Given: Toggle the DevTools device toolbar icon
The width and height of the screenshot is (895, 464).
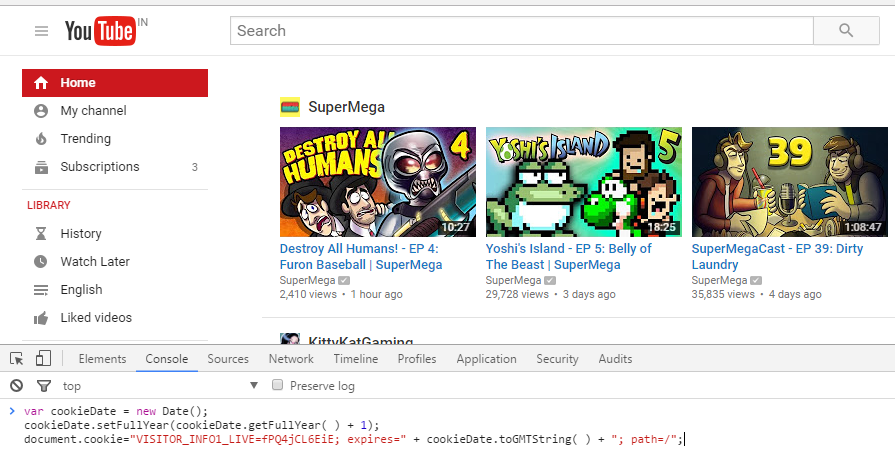Looking at the screenshot, I should click(43, 358).
